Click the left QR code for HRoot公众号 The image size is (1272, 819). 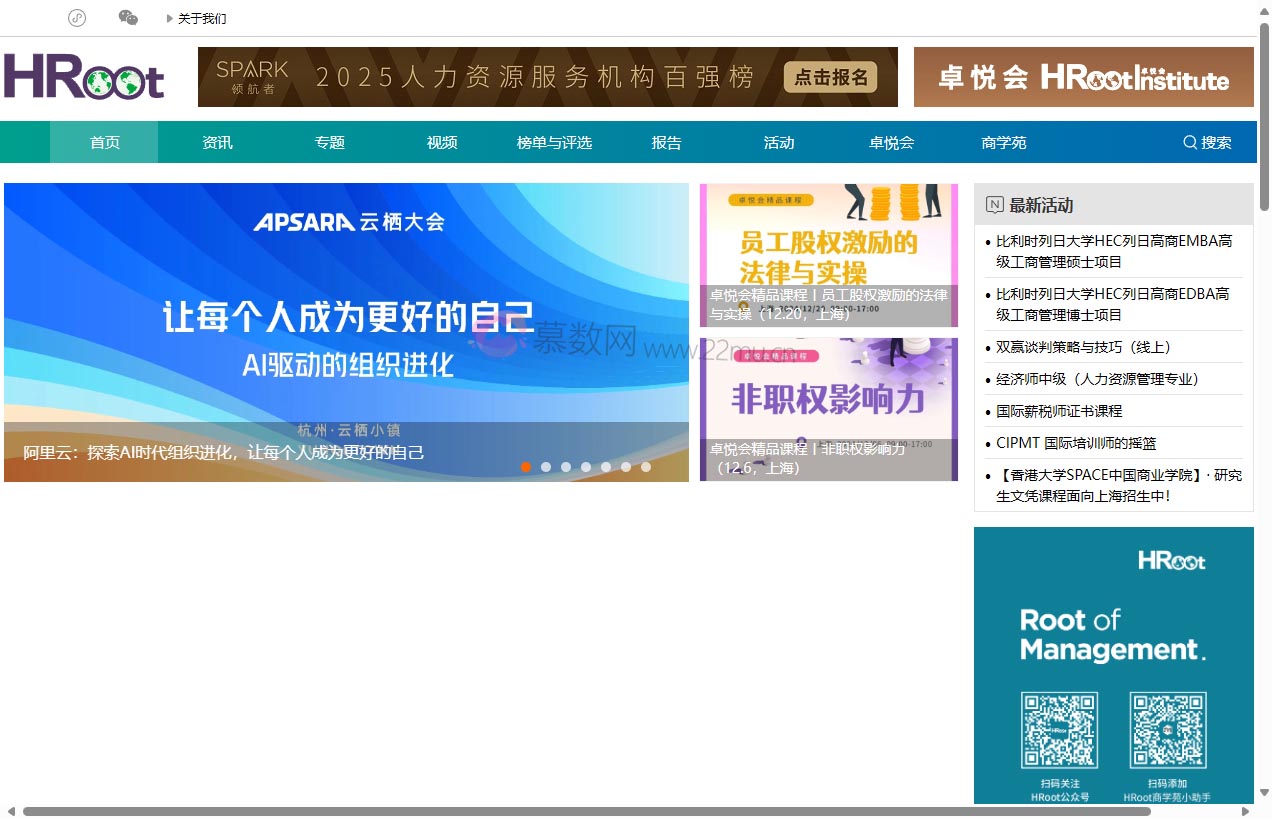[x=1059, y=731]
